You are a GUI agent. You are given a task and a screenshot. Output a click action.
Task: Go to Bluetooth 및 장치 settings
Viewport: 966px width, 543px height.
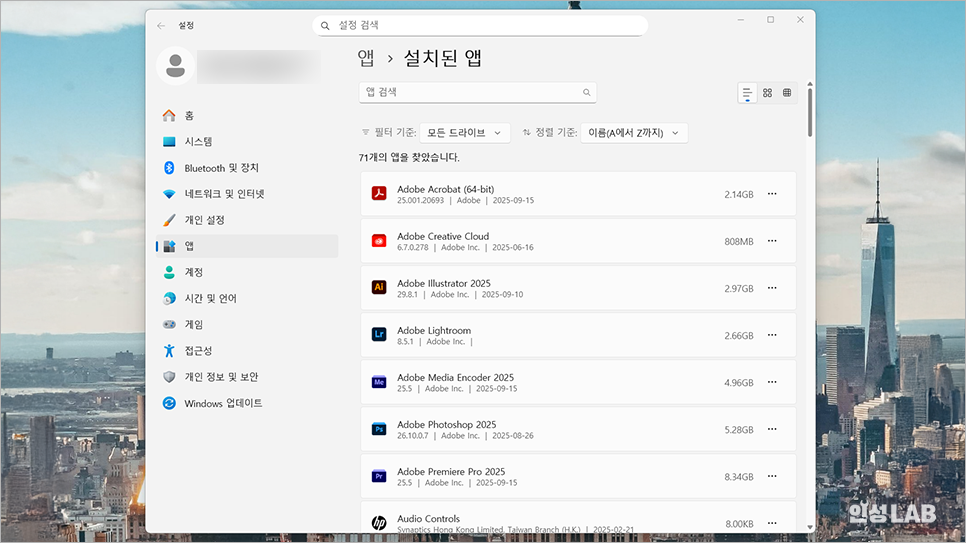[247, 168]
